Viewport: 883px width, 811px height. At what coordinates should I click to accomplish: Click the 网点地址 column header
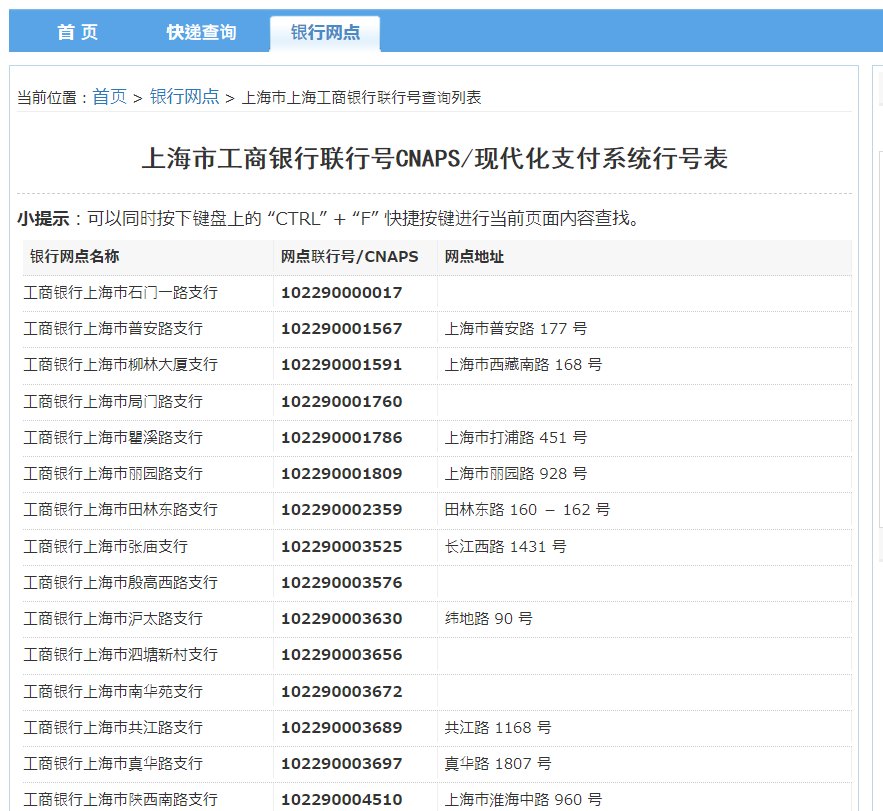coord(471,256)
